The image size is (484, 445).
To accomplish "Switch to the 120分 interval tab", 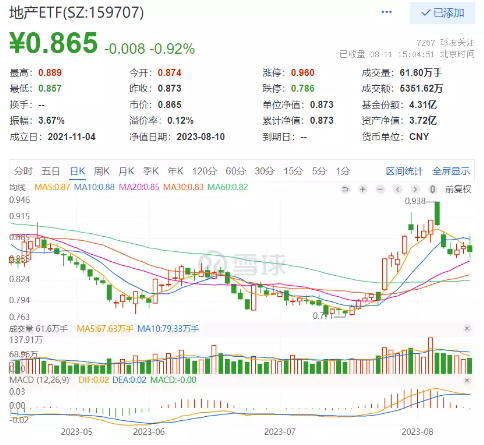I will point(204,171).
